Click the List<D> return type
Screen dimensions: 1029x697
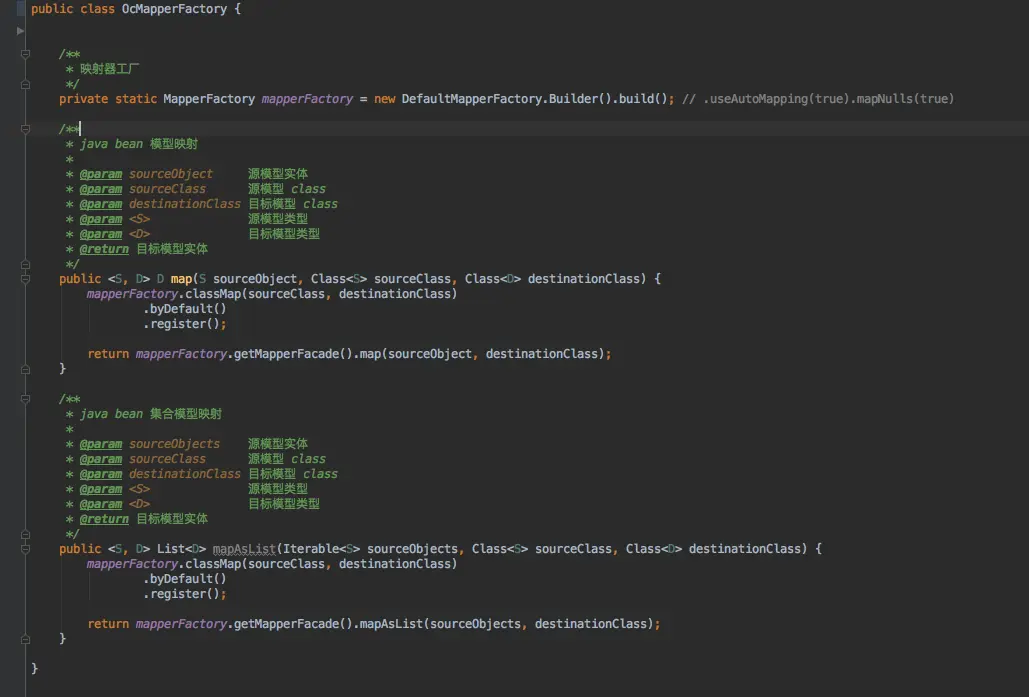coord(182,549)
